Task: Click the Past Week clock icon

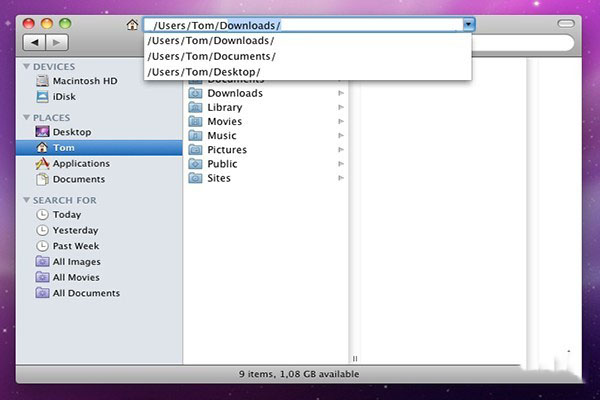Action: [42, 246]
